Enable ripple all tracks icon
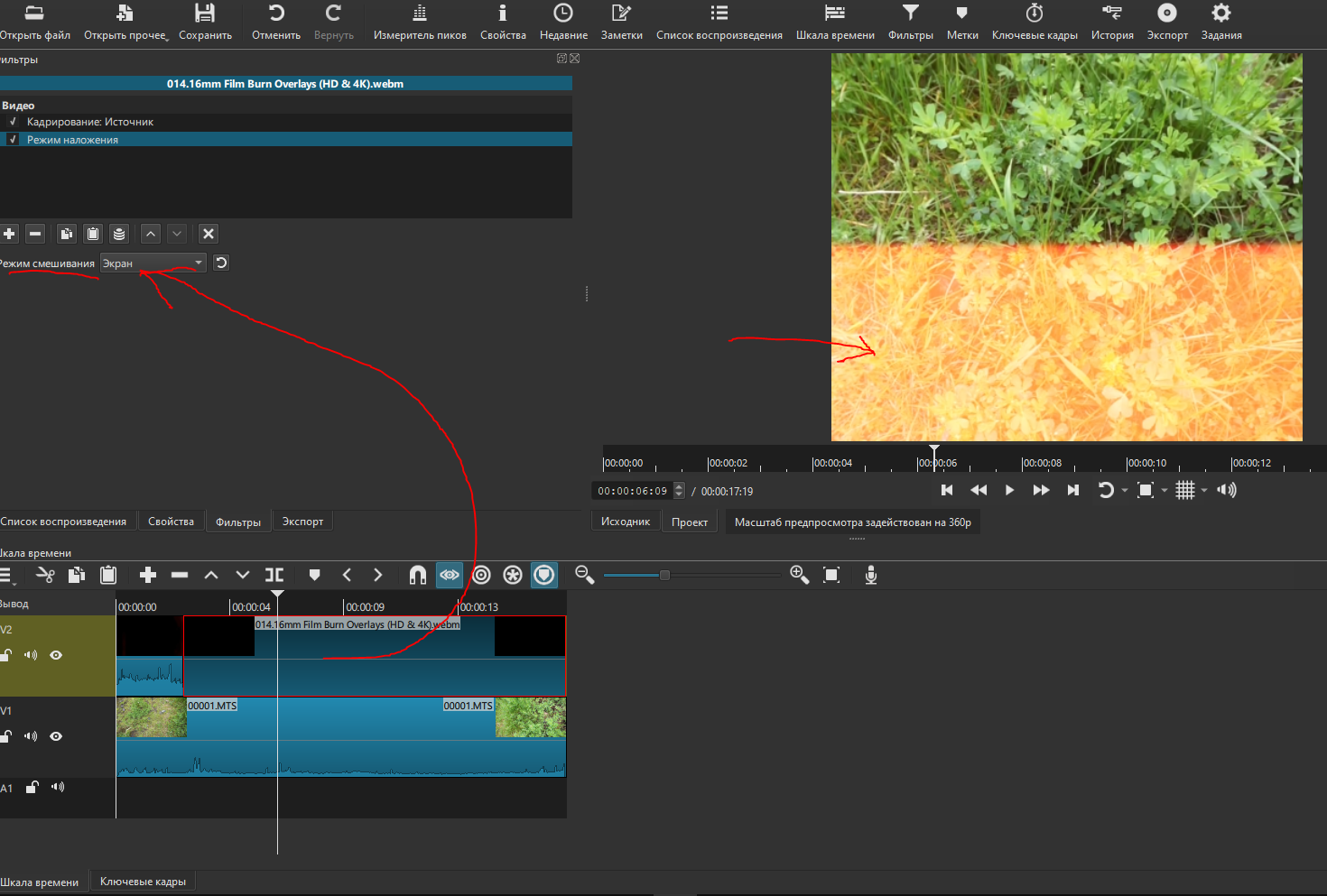 [x=513, y=575]
